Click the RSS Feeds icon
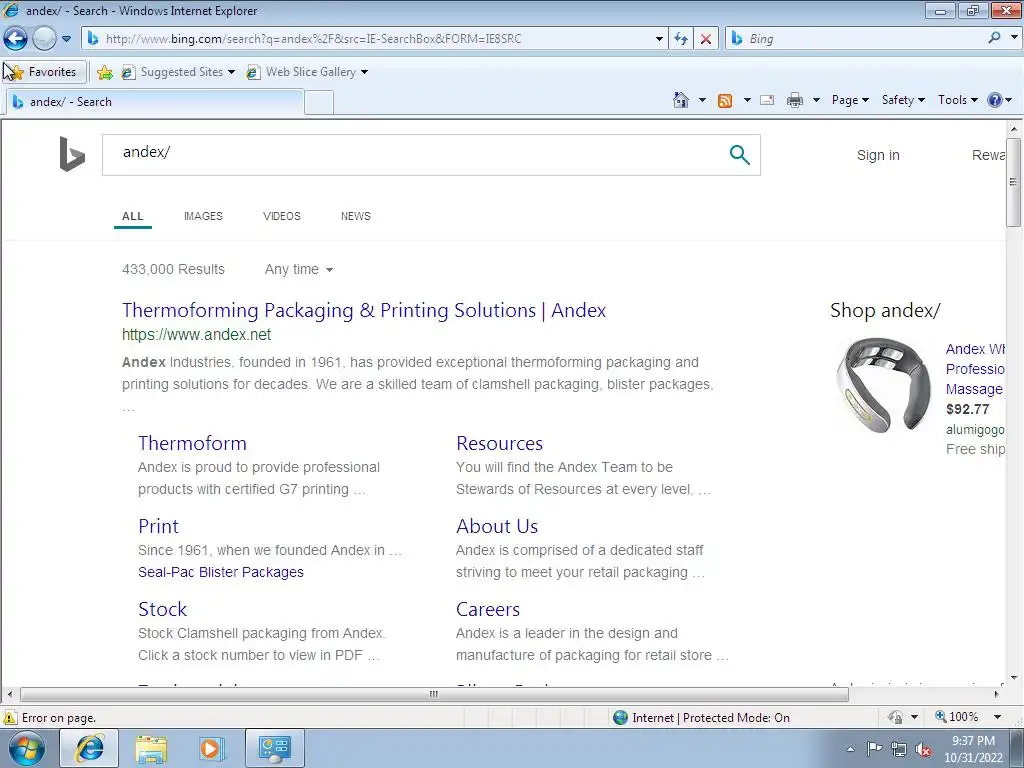 coord(725,100)
